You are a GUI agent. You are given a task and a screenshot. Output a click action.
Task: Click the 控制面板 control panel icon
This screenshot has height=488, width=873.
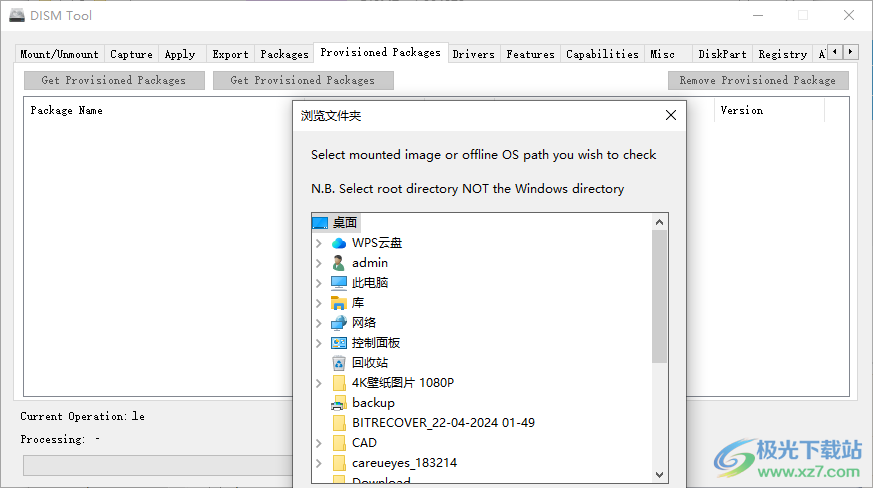click(x=339, y=343)
